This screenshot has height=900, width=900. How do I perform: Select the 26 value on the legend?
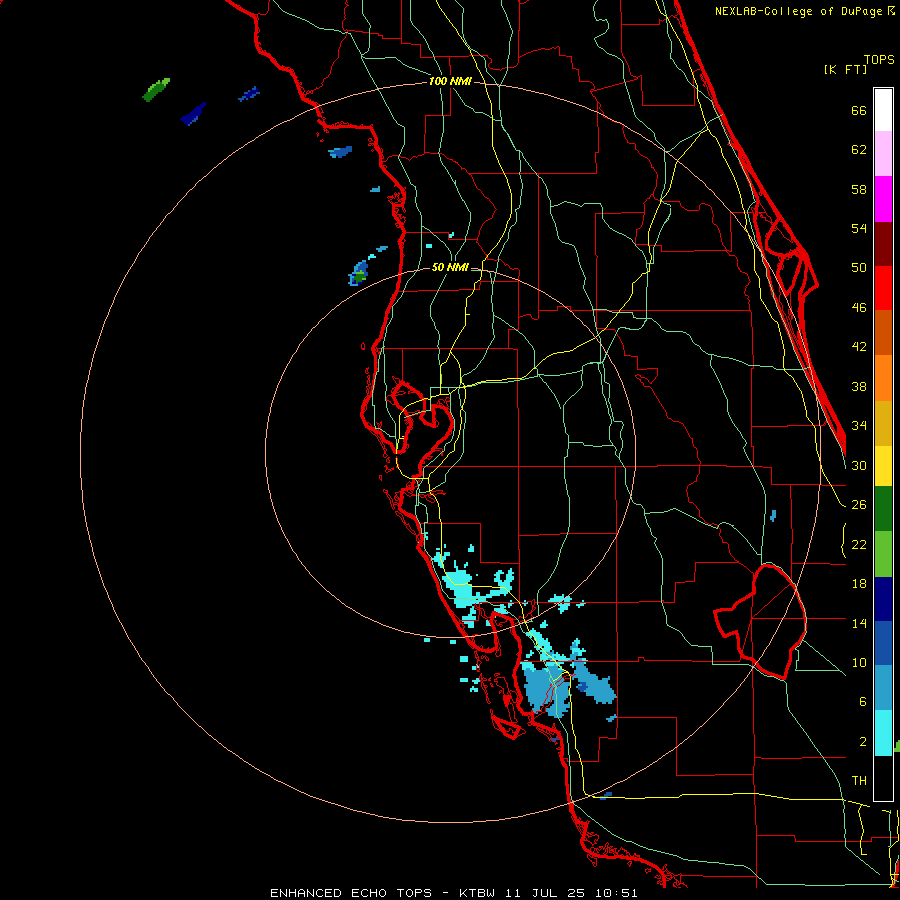[859, 505]
